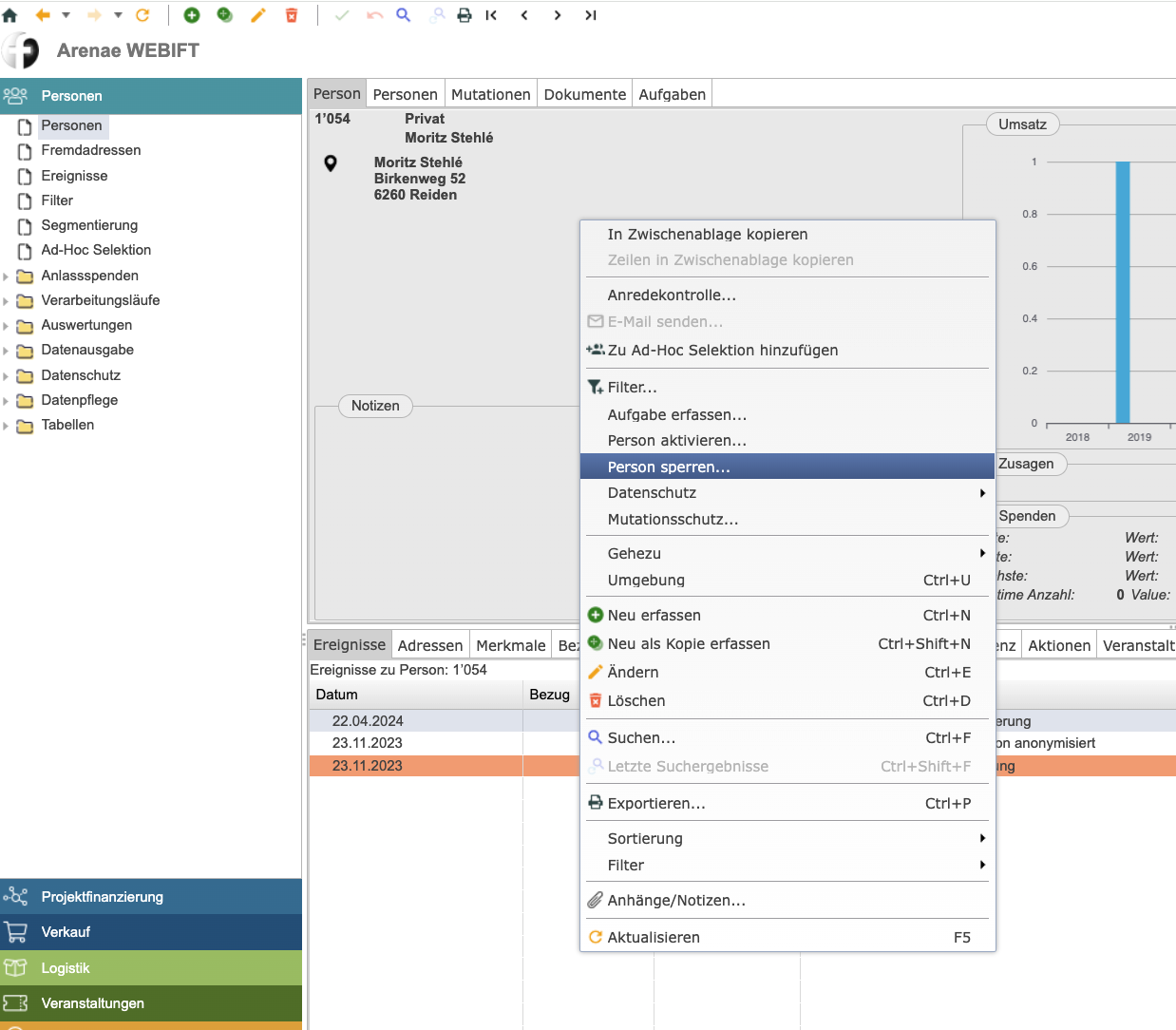This screenshot has height=1030, width=1176.
Task: Open the back button history dropdown arrow
Action: 66,15
